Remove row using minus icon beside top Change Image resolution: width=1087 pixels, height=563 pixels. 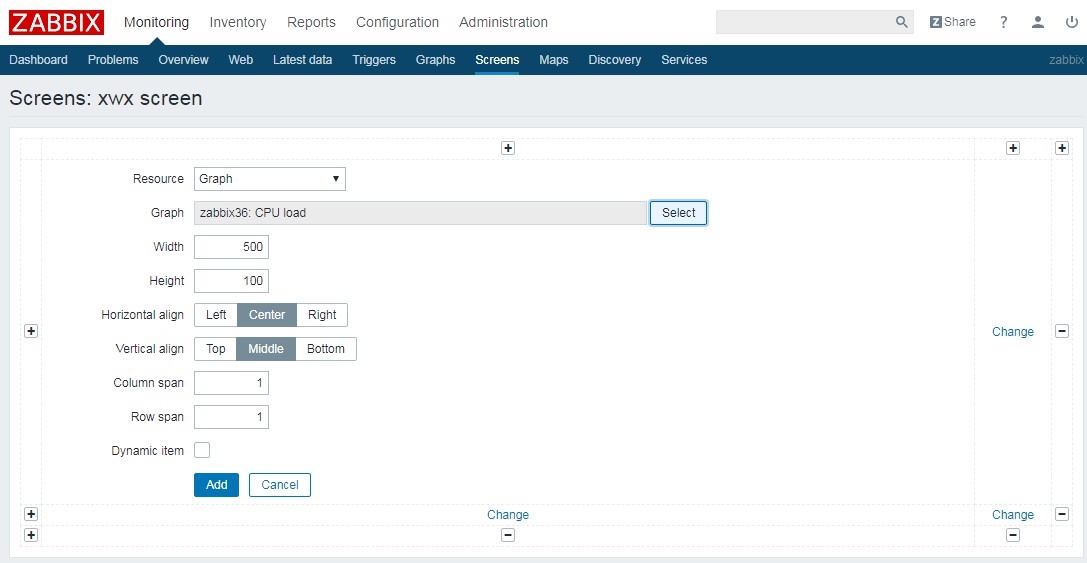click(1062, 331)
